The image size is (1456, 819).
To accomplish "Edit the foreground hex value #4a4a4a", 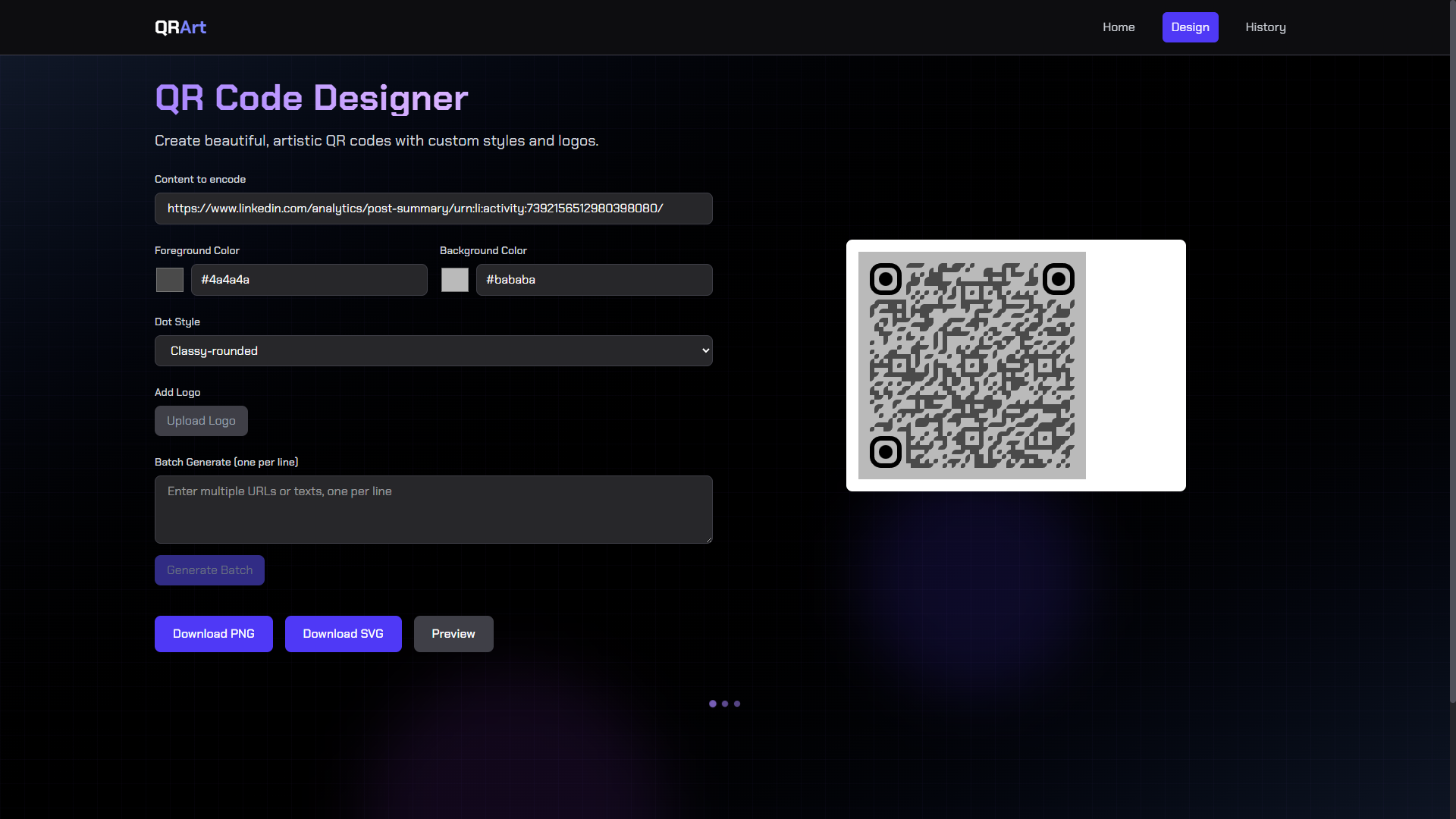I will click(x=309, y=280).
